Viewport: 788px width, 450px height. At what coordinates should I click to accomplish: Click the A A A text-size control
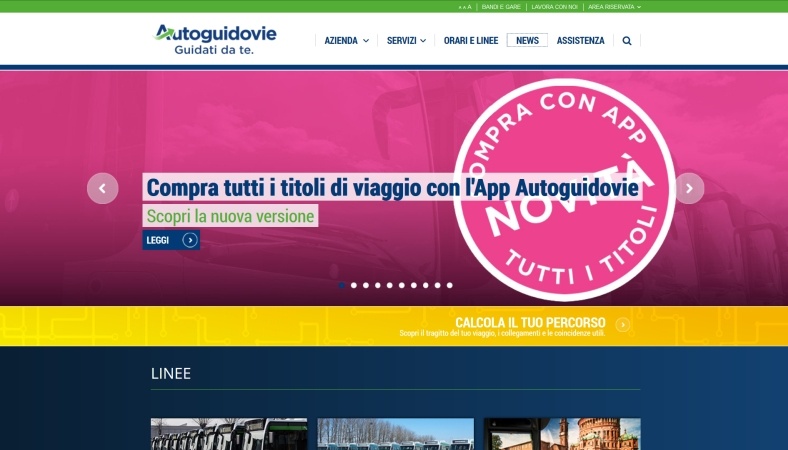coord(464,7)
